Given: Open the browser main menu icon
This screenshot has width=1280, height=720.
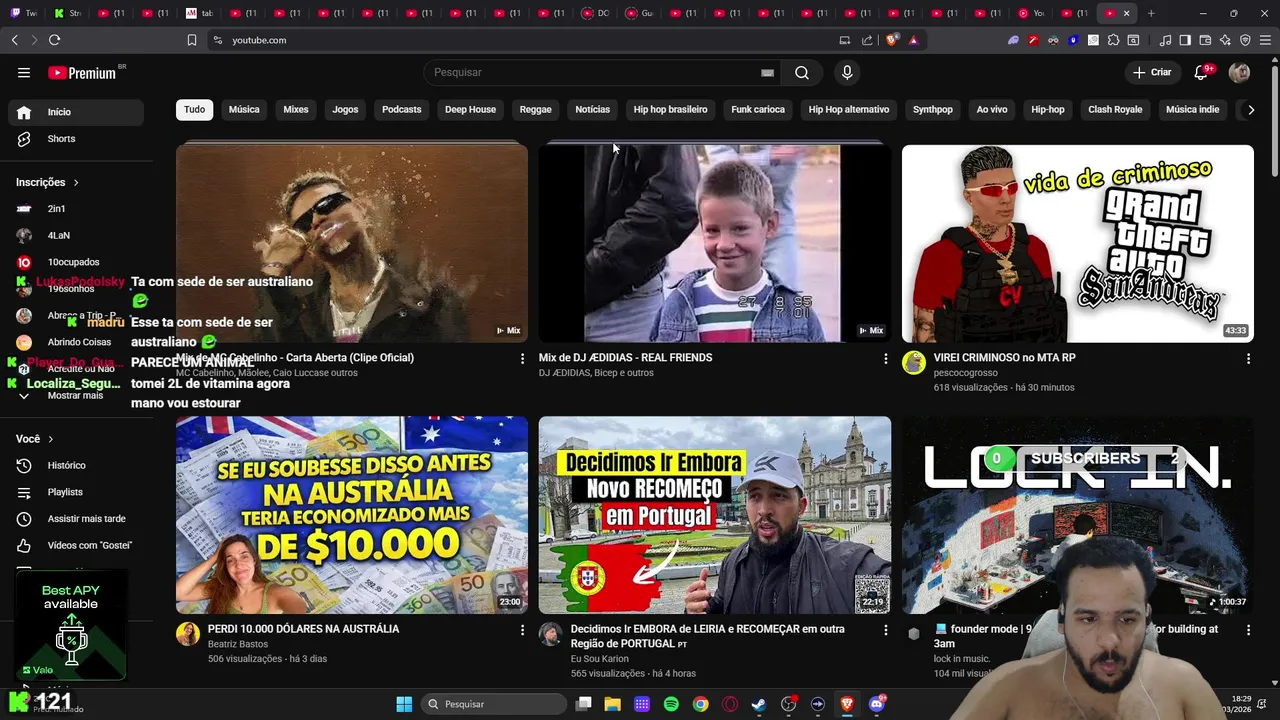Looking at the screenshot, I should click(x=1265, y=40).
